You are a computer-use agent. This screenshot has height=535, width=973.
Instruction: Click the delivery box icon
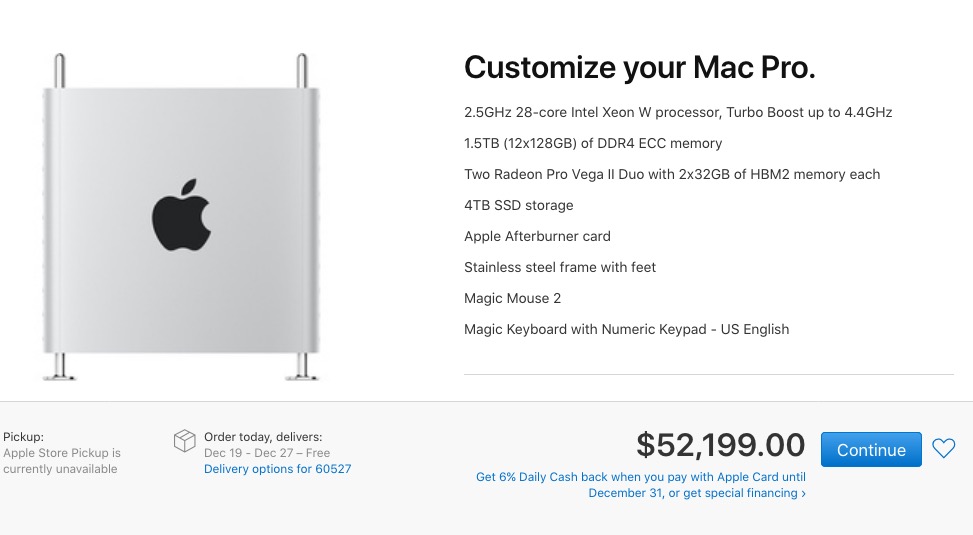coord(184,442)
